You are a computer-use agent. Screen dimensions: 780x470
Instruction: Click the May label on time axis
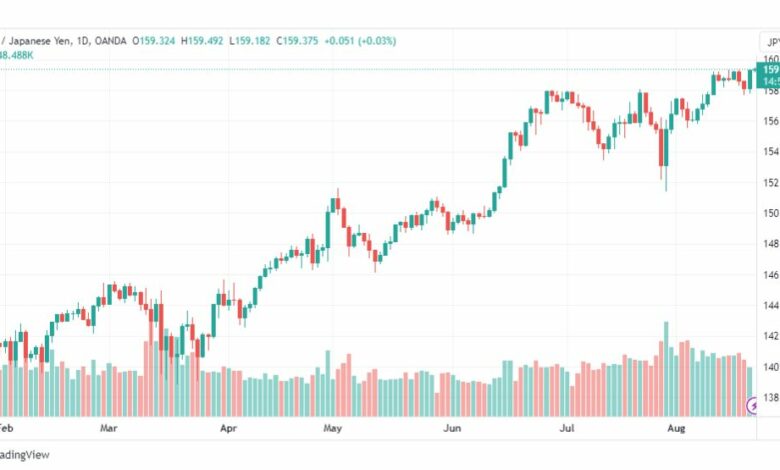point(332,428)
